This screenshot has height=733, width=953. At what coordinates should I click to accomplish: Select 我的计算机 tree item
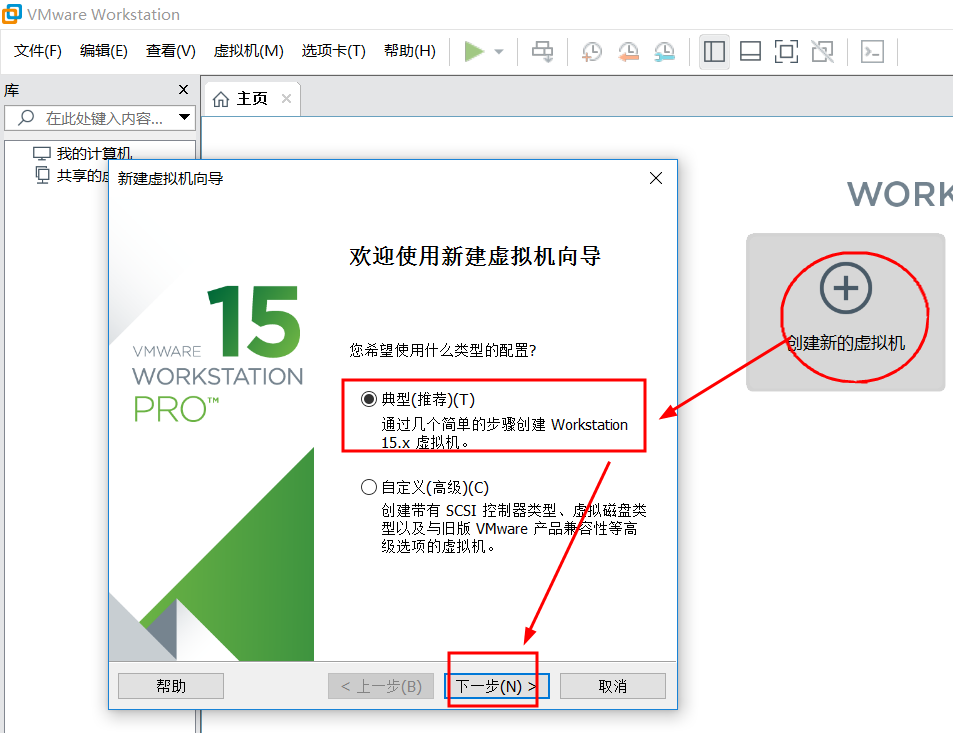click(x=83, y=153)
